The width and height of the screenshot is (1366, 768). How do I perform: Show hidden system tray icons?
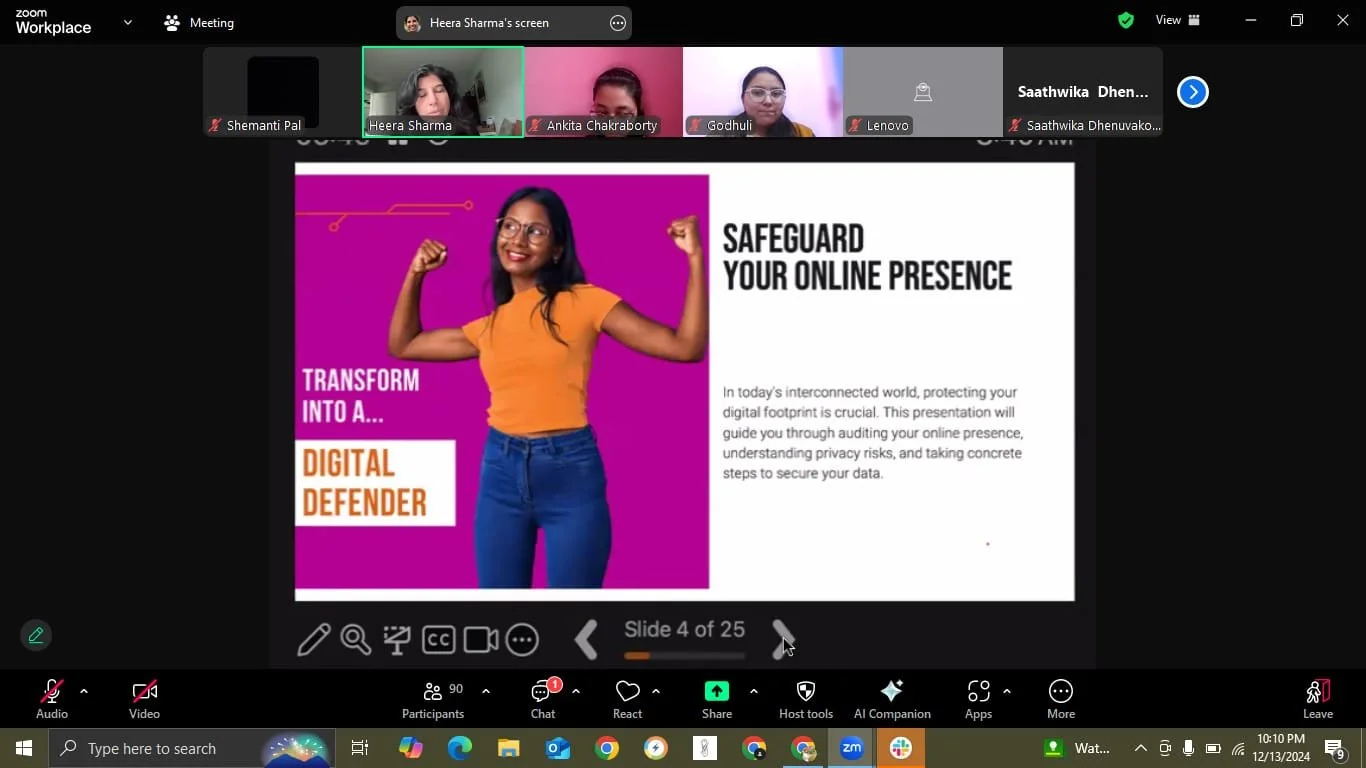click(x=1140, y=748)
